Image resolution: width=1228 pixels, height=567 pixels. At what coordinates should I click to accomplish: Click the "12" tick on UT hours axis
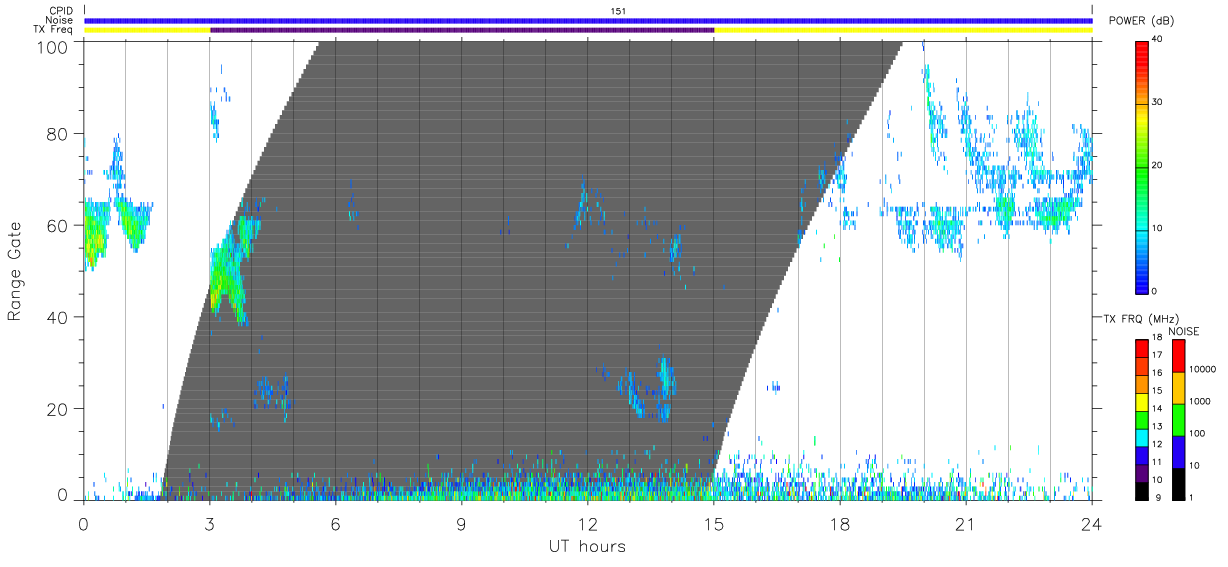[588, 523]
